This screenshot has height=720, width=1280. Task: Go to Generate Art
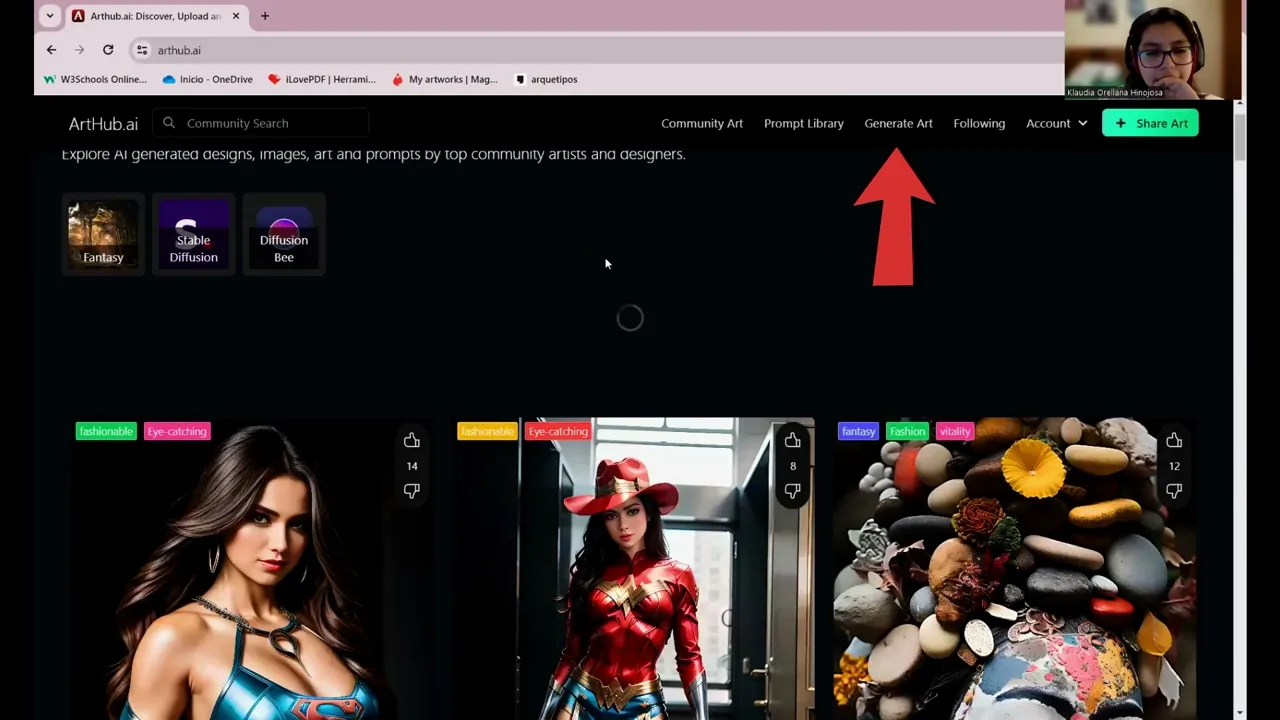coord(898,123)
